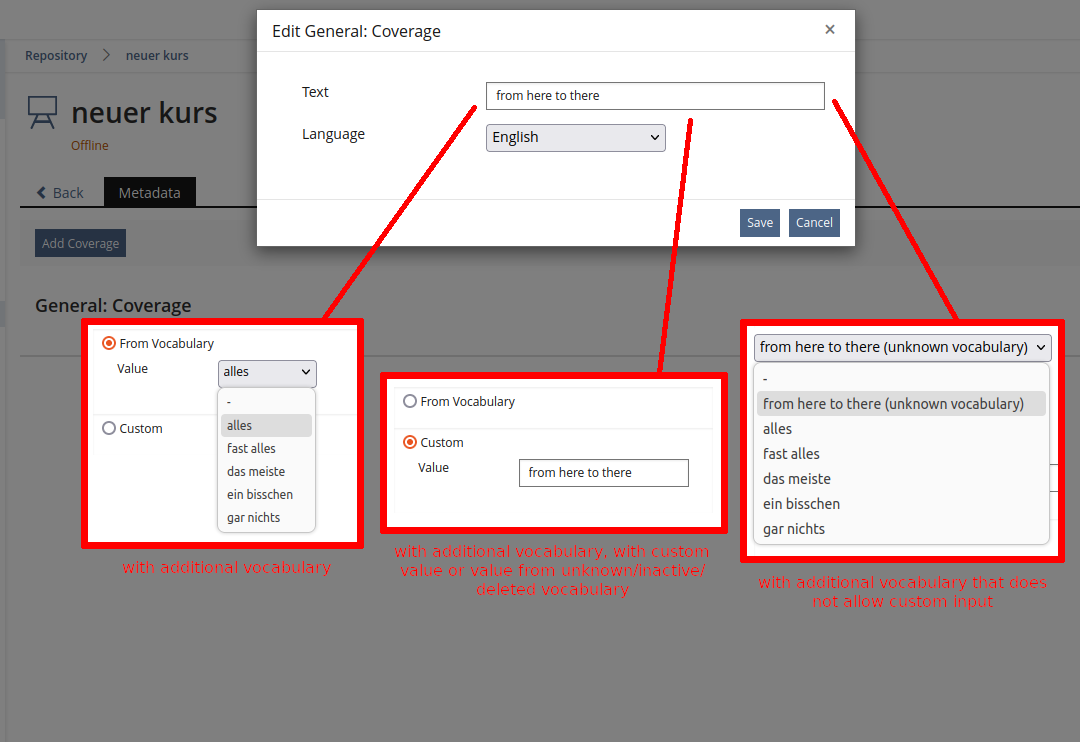Click breadcrumb chevron after Repository
Image resolution: width=1080 pixels, height=742 pixels.
(x=106, y=56)
